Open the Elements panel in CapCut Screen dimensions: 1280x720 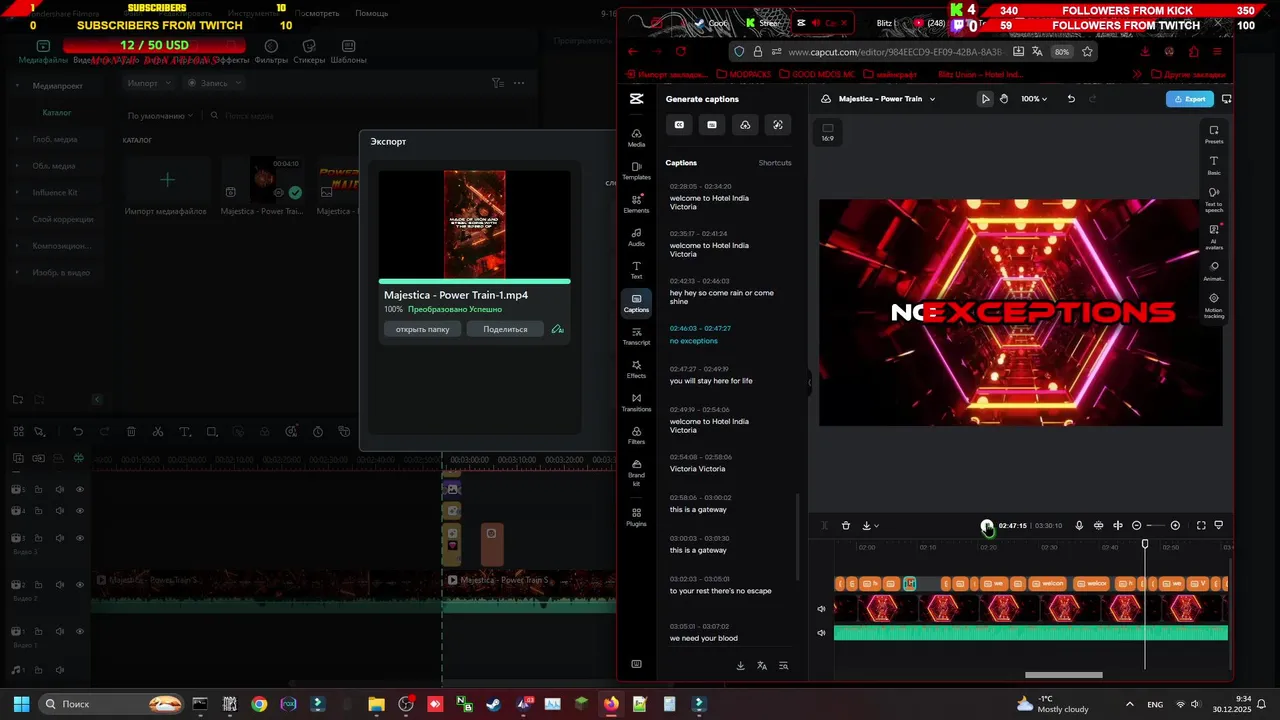pos(636,204)
